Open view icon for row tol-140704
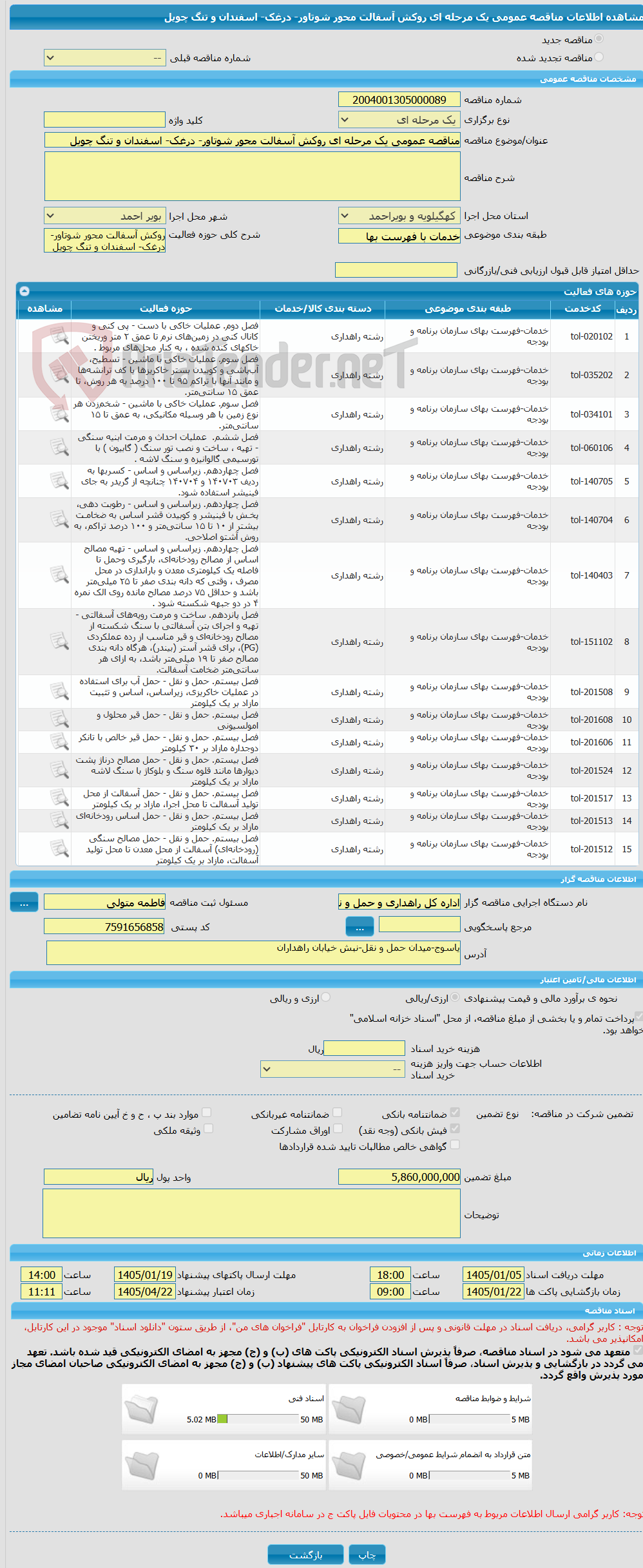This screenshot has height=1568, width=643. pyautogui.click(x=59, y=519)
